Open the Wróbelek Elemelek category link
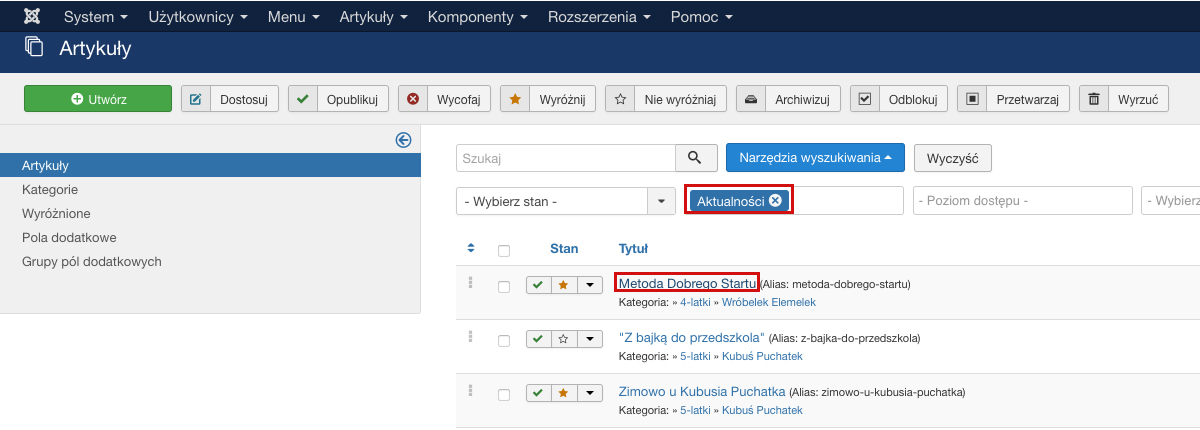1200x430 pixels. (771, 302)
